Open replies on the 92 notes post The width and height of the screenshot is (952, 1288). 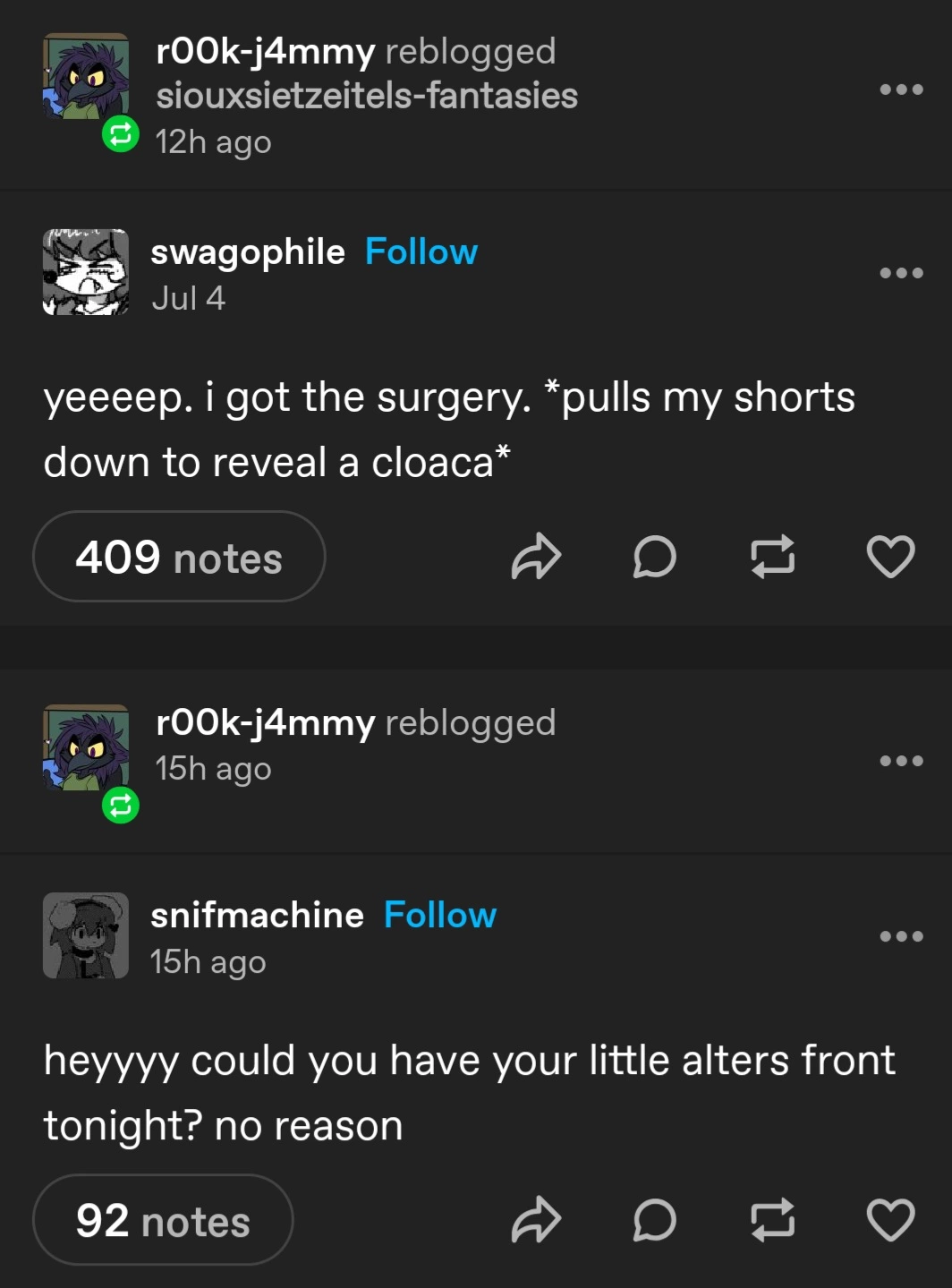coord(654,1220)
